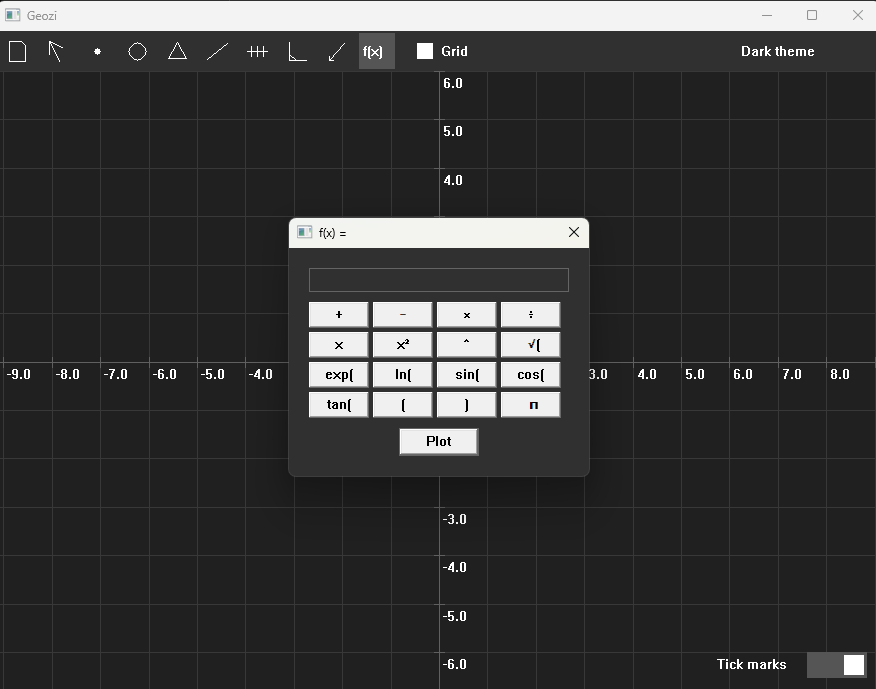Insert a closing parenthesis

pos(466,405)
